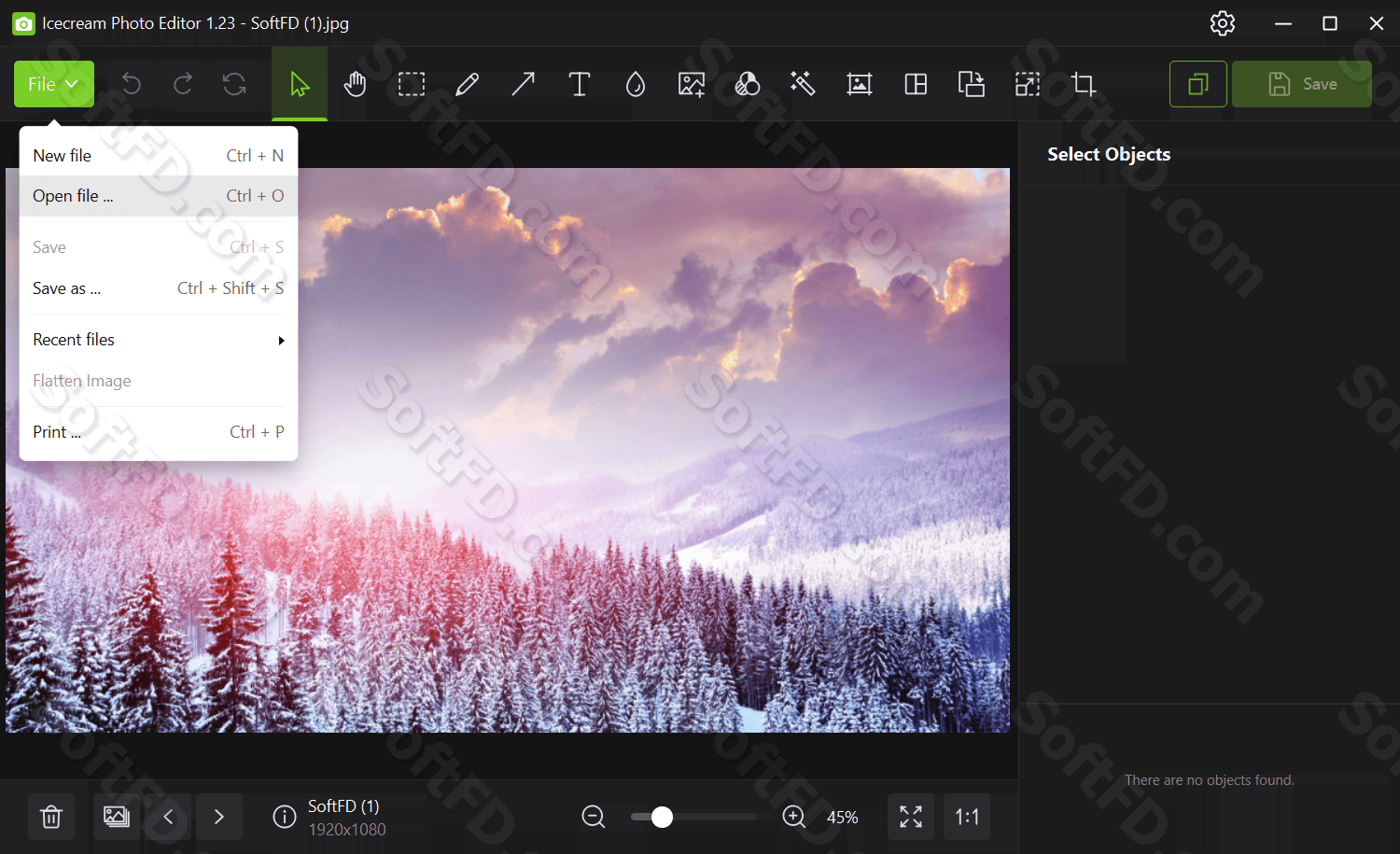Set zoom to 1:1 actual size
Viewport: 1400px width, 854px height.
(x=967, y=818)
